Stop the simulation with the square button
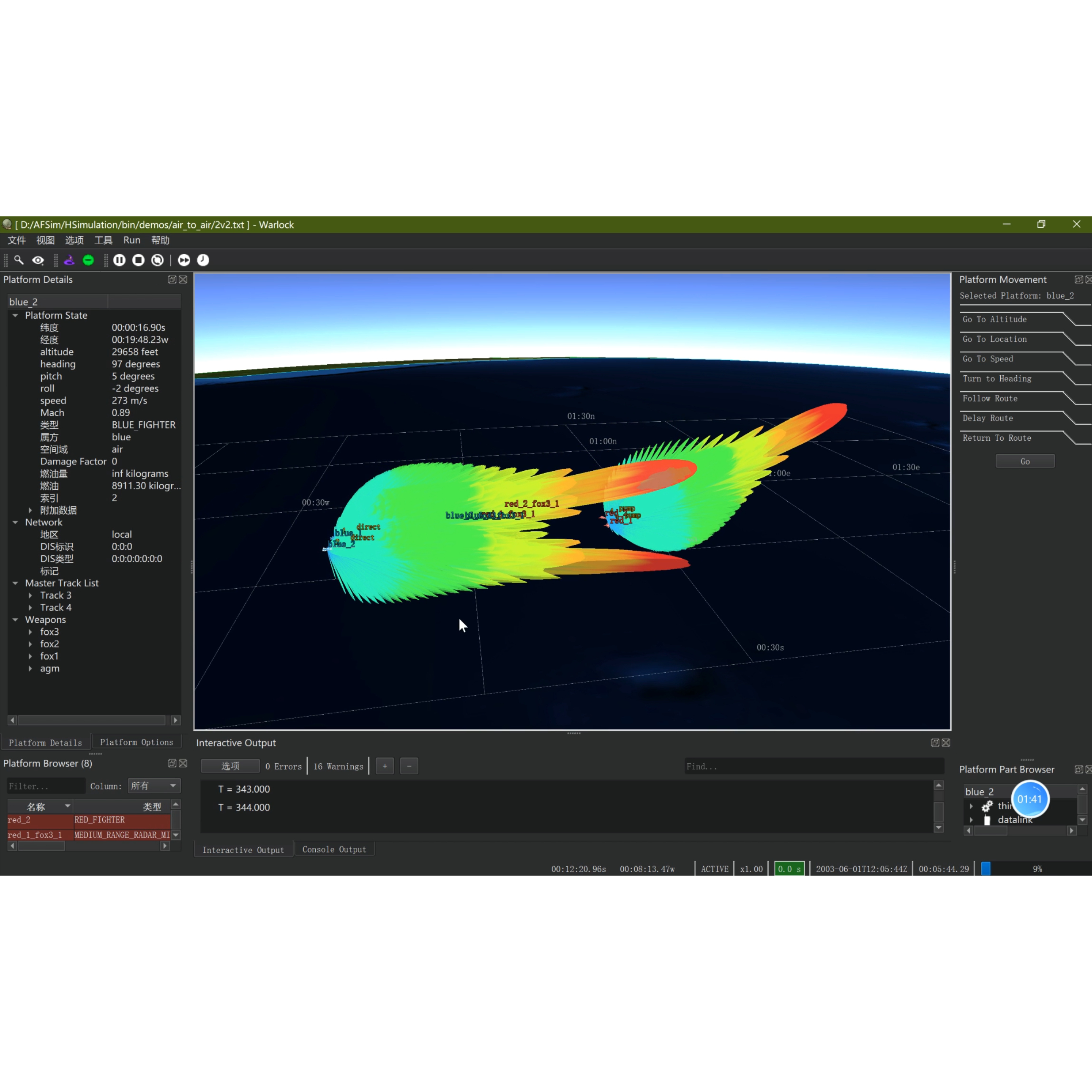This screenshot has width=1092, height=1092. tap(139, 260)
